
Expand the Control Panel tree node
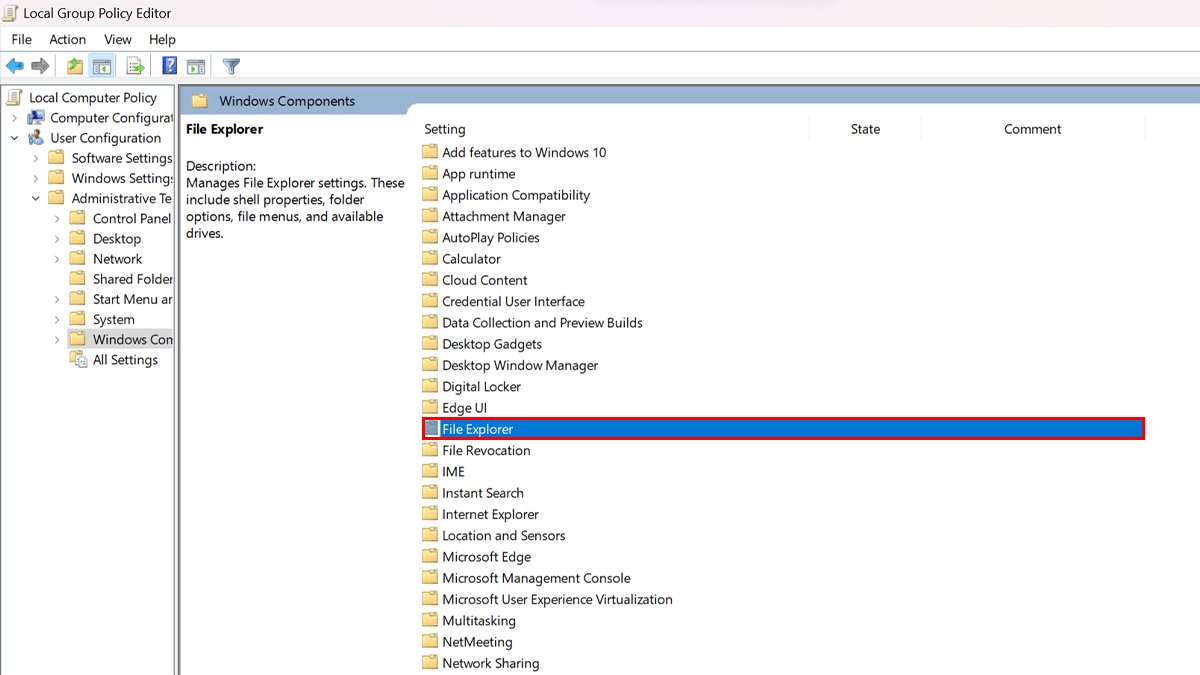[x=57, y=219]
